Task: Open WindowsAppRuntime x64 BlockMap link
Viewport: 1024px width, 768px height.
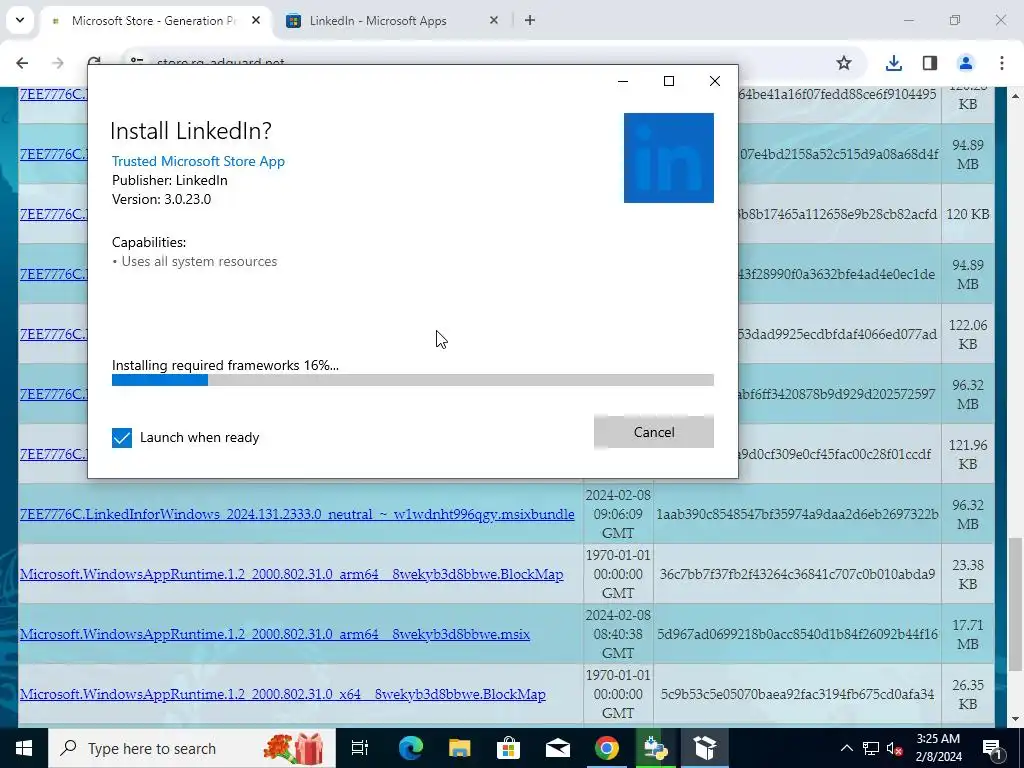Action: coord(283,695)
